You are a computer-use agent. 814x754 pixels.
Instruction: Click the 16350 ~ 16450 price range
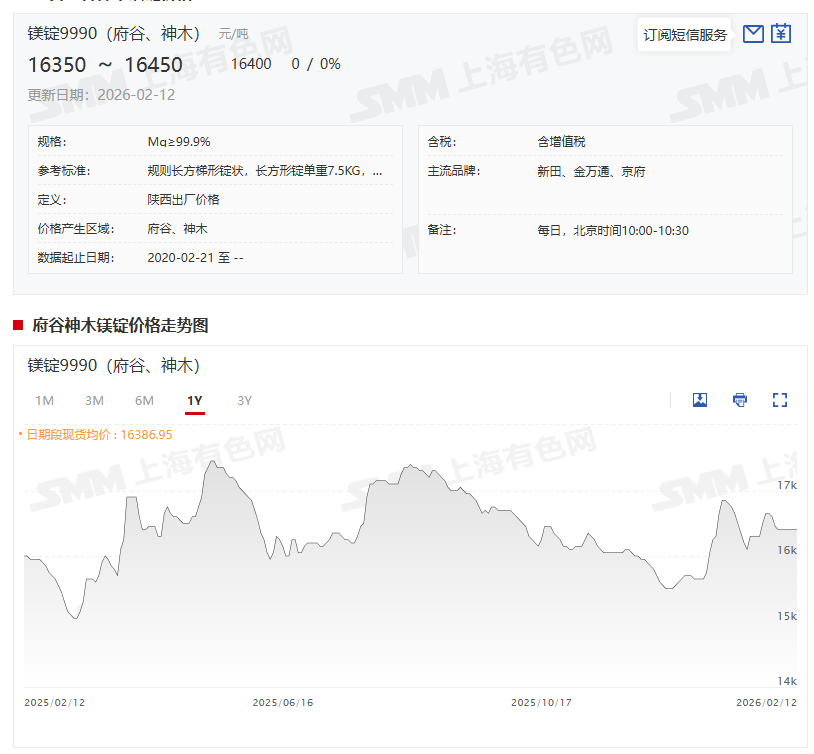[x=105, y=65]
